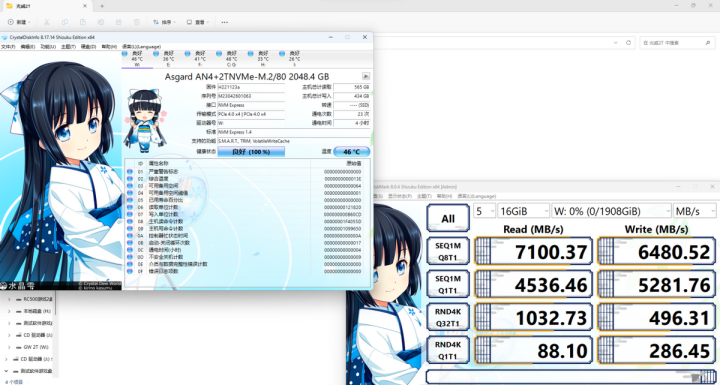Screen dimensions: 720x385
Task: Click the 46 °C temperature button
Action: click(351, 152)
